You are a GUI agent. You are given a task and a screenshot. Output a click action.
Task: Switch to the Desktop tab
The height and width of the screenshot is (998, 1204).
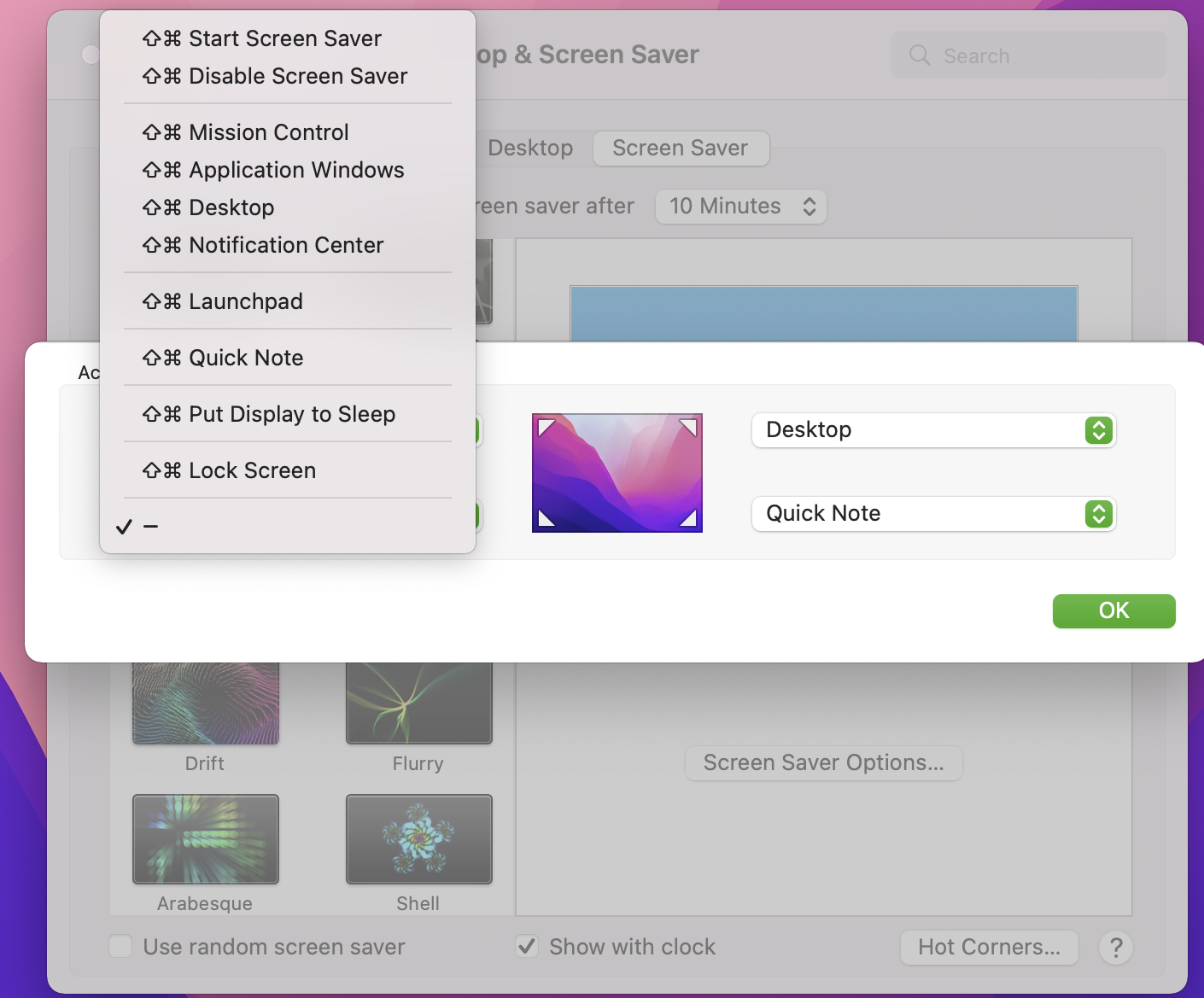click(x=530, y=149)
